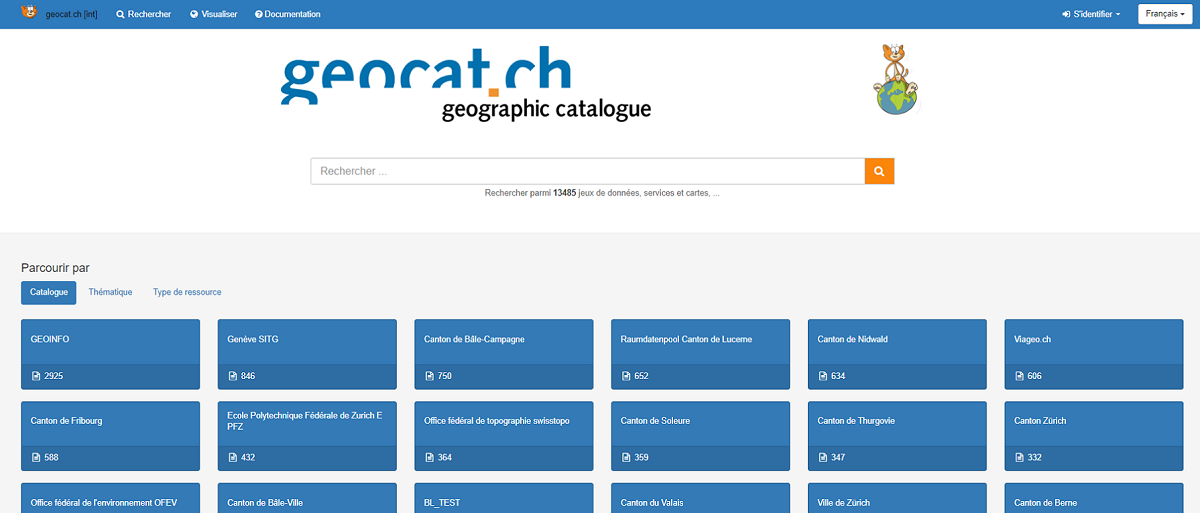The width and height of the screenshot is (1200, 513).
Task: Click the globe icon next to Visualiser
Action: click(194, 15)
